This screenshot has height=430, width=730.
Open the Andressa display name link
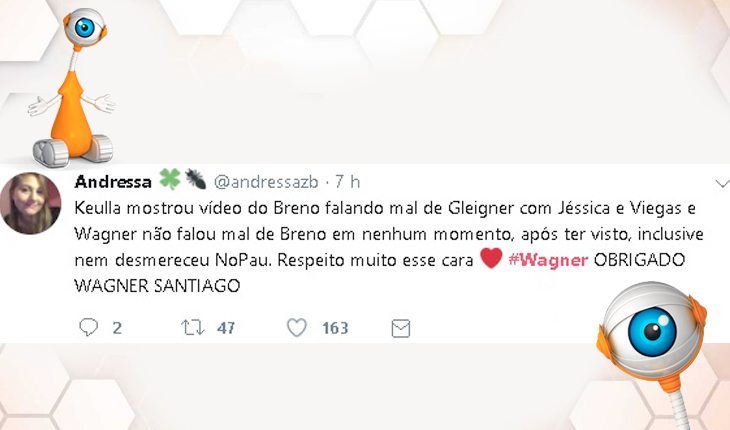click(x=113, y=181)
